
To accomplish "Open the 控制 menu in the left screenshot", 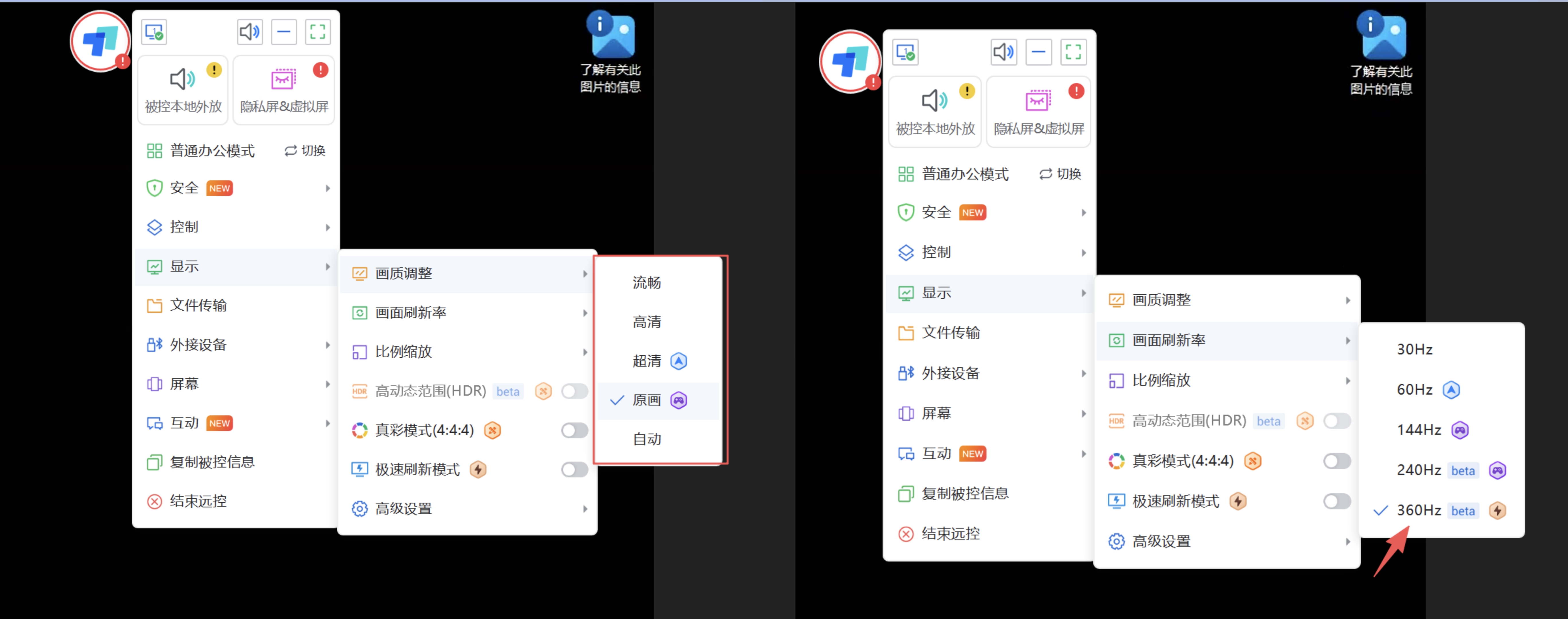I will (236, 227).
